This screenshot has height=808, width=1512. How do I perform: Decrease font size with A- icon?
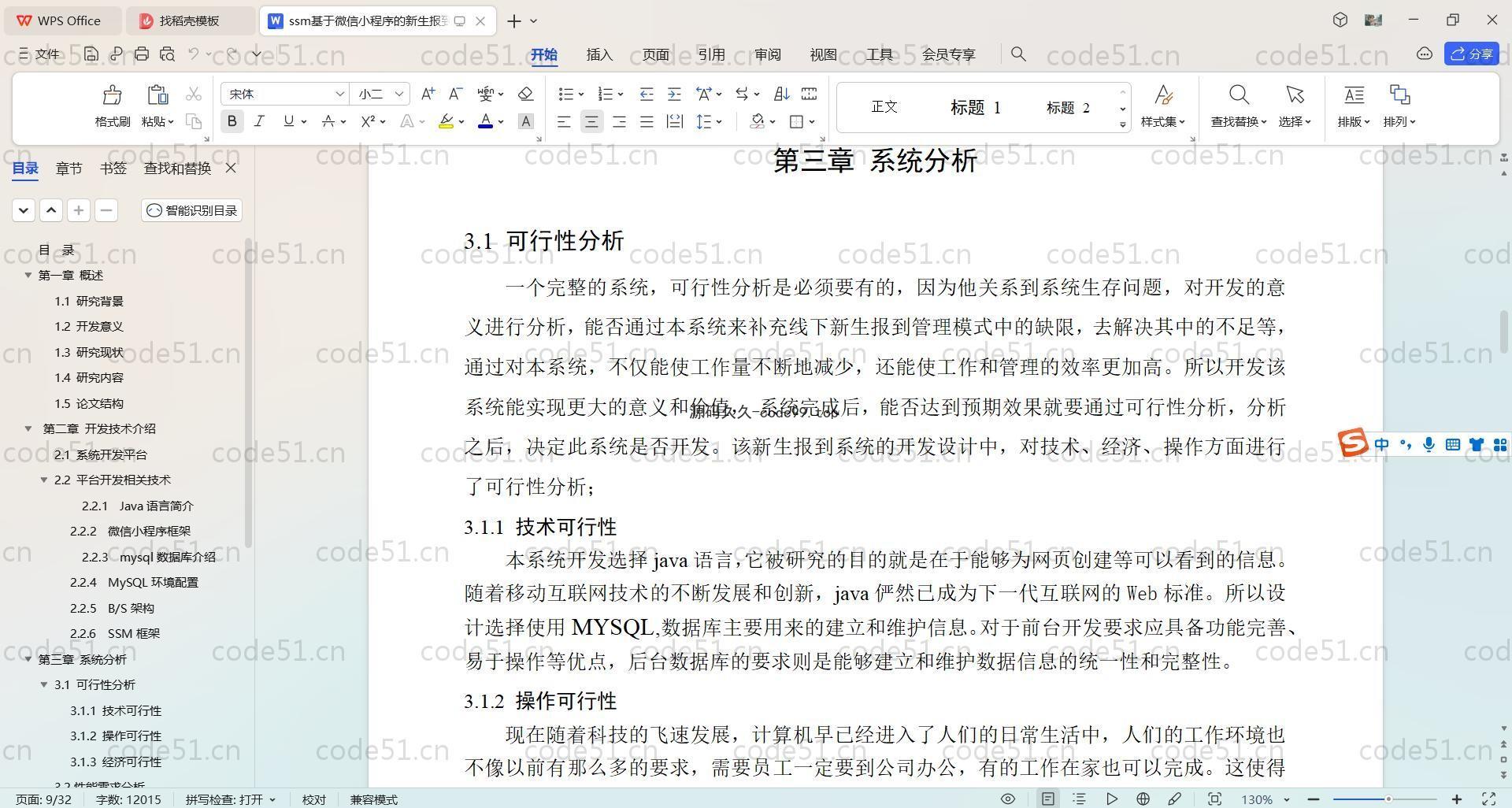coord(455,94)
